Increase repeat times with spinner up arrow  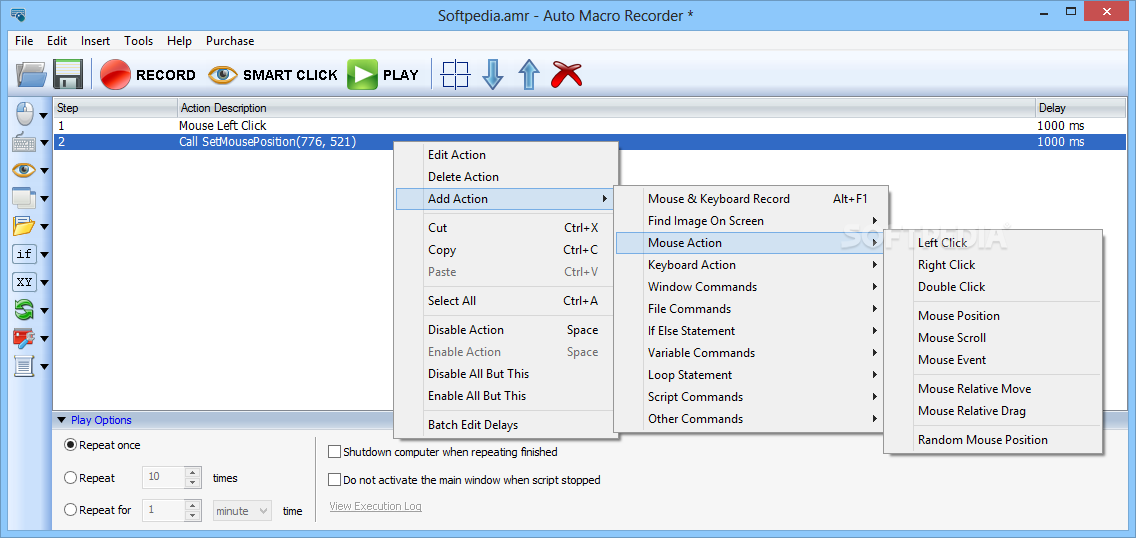(x=193, y=473)
